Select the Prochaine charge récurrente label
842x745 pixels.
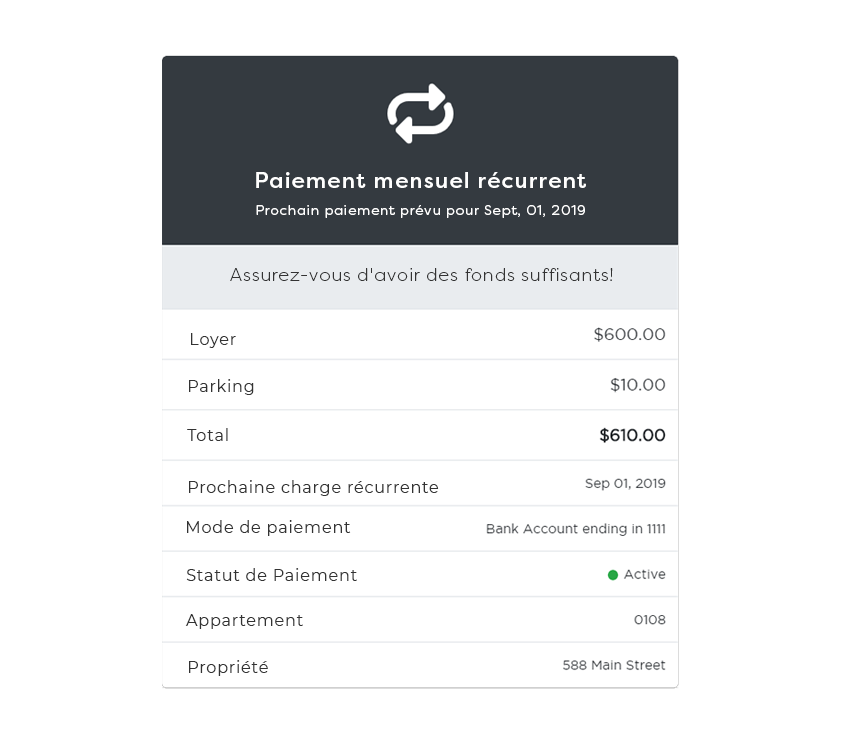[x=313, y=488]
